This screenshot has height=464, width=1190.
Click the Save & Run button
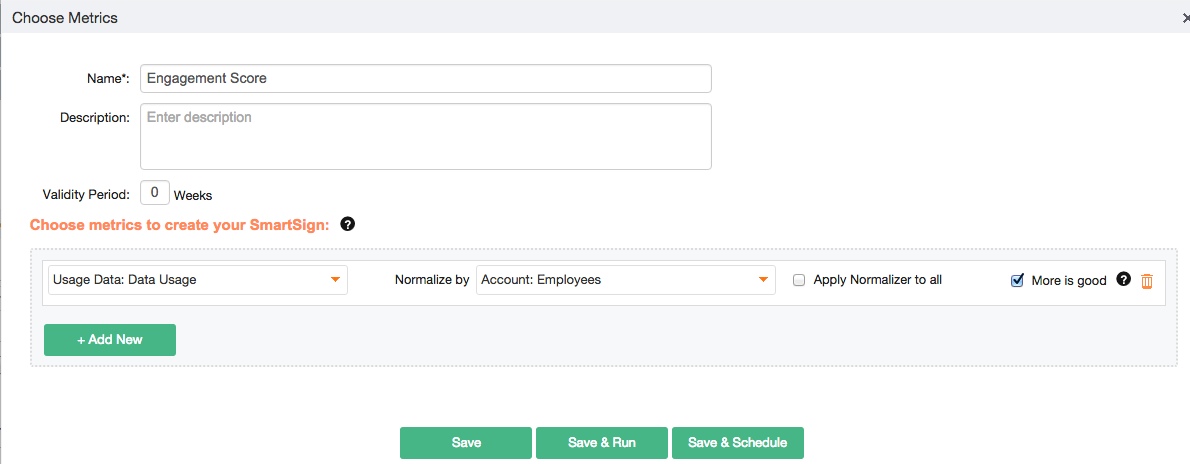tap(601, 443)
